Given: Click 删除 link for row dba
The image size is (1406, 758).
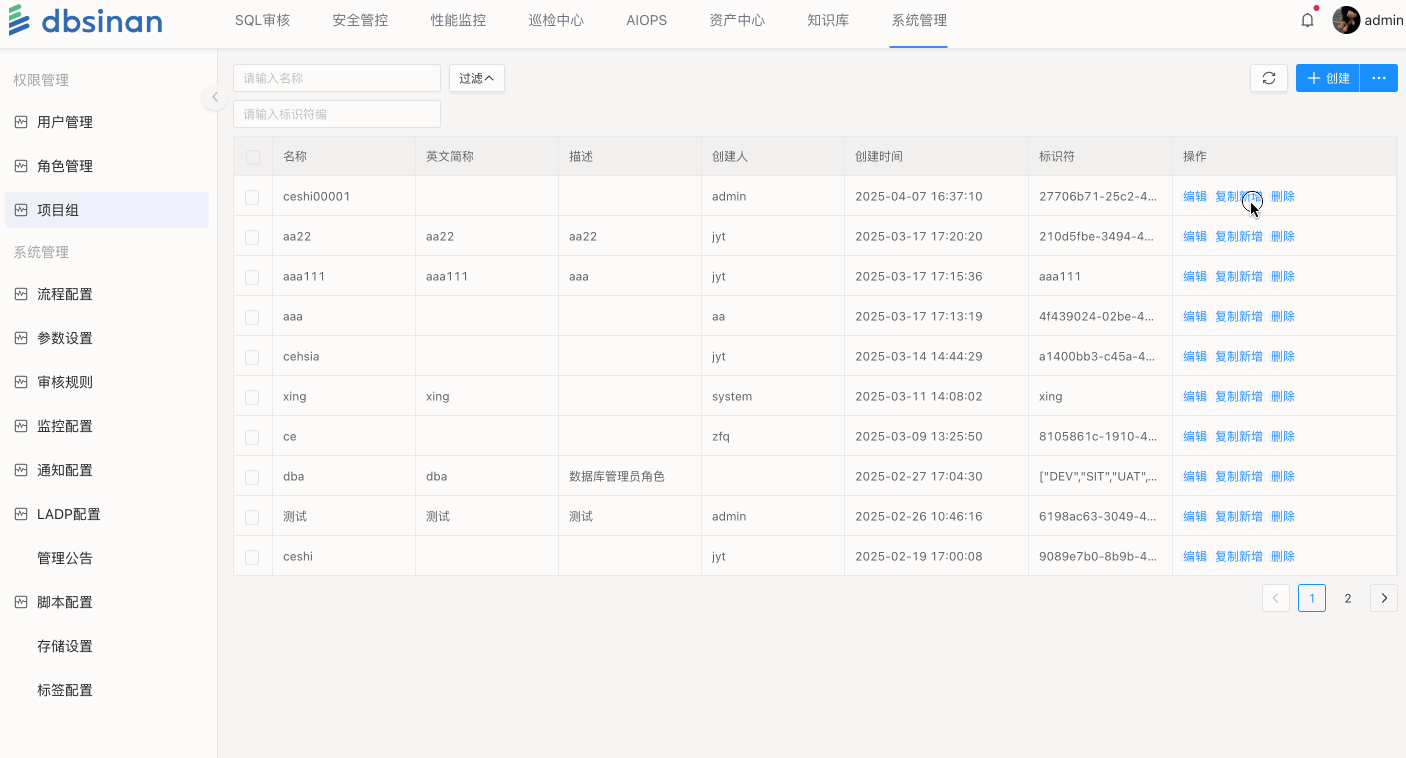Looking at the screenshot, I should click(1282, 477).
